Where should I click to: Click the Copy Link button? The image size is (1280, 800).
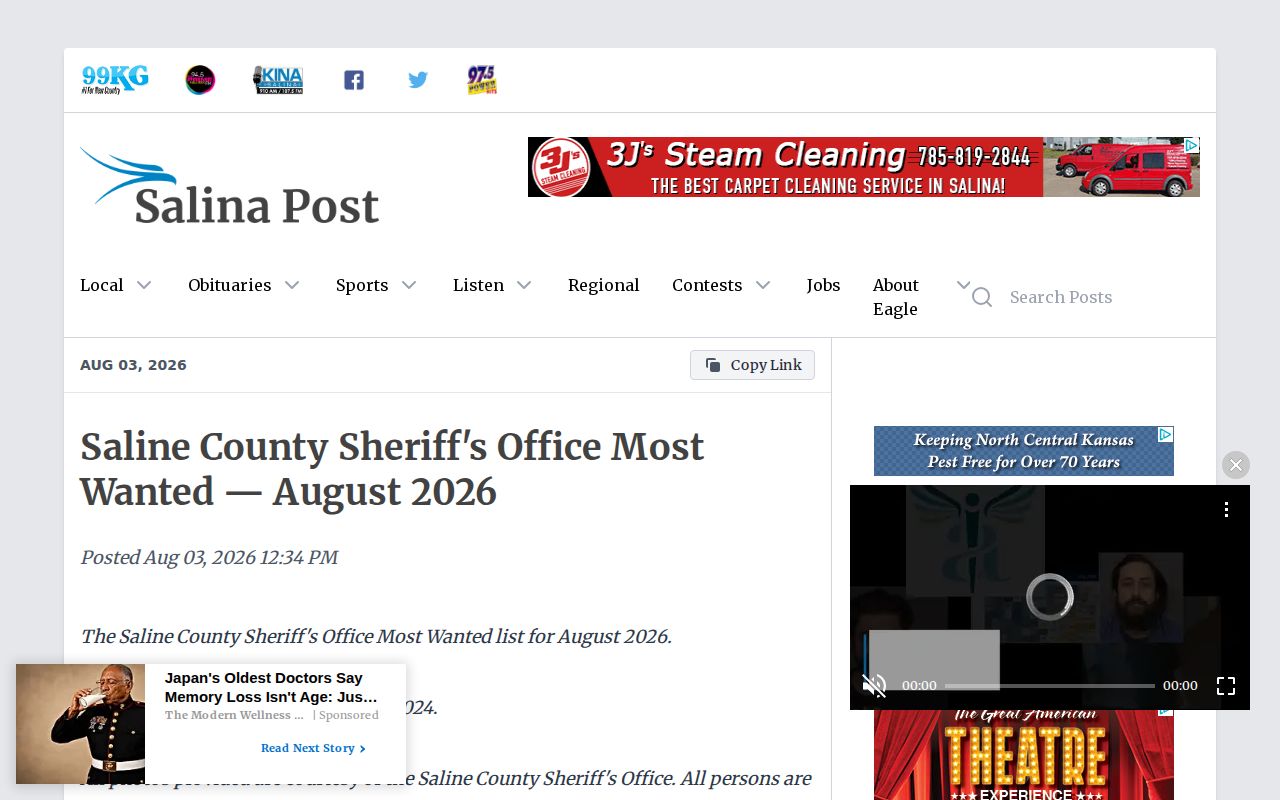tap(752, 365)
